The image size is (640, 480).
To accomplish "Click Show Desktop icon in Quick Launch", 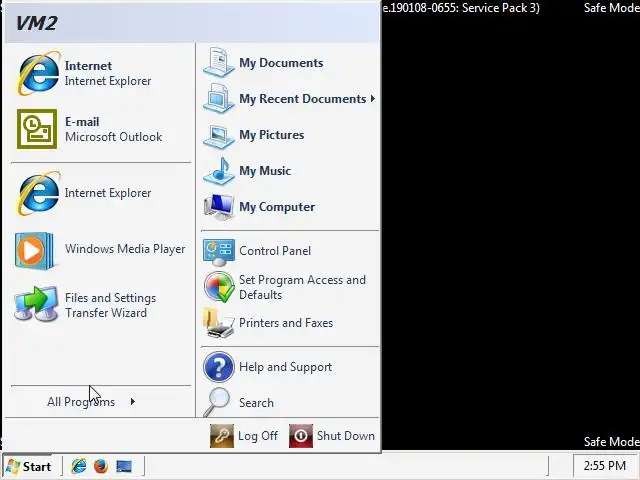I will [124, 466].
